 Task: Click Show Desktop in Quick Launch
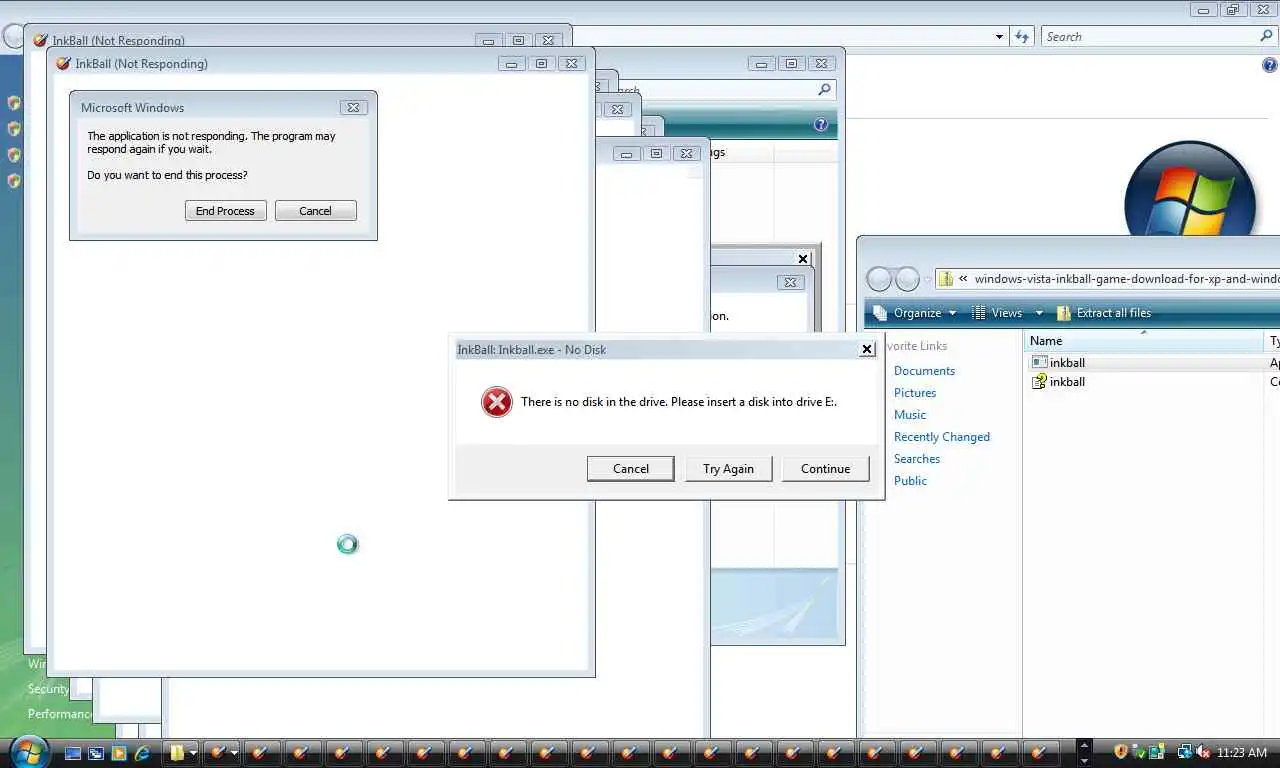tap(74, 753)
